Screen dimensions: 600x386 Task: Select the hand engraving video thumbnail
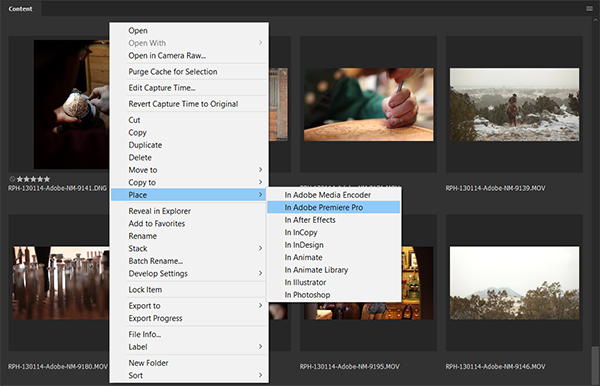[x=368, y=104]
